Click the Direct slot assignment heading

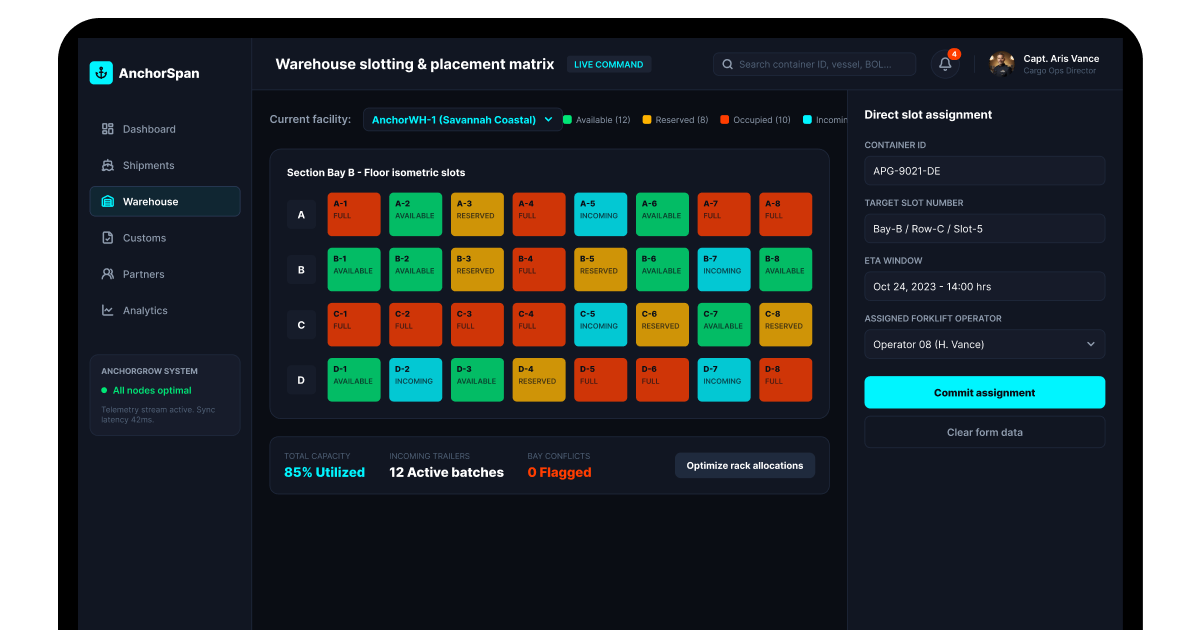[x=928, y=115]
